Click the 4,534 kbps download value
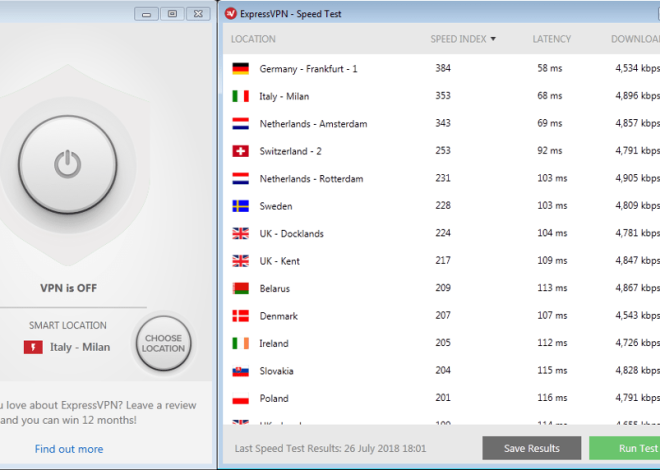660x470 pixels. pyautogui.click(x=637, y=68)
